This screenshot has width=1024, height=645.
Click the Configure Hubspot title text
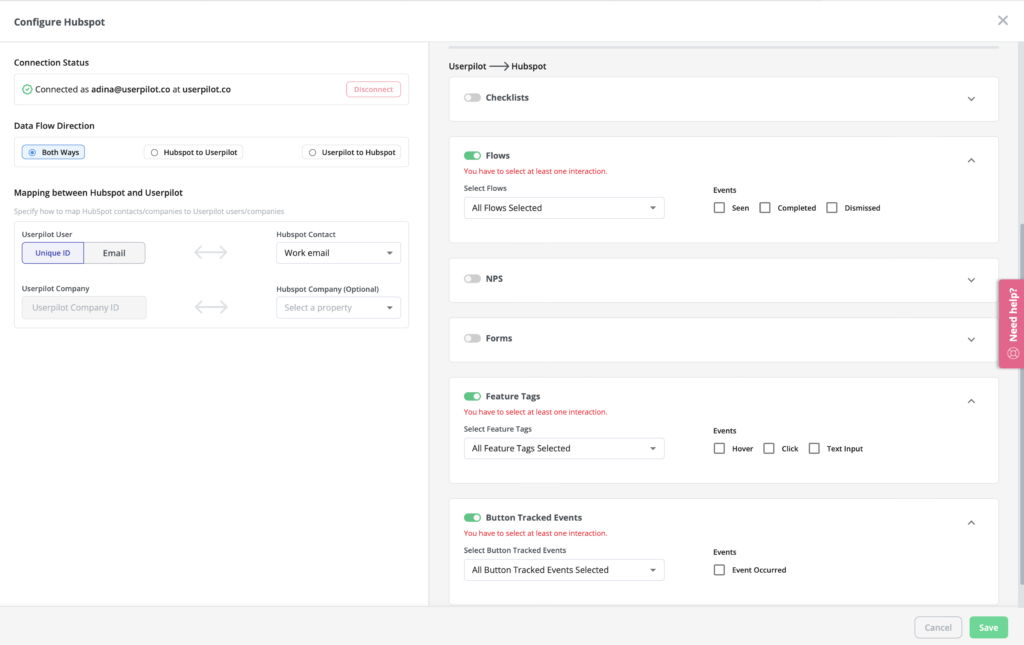click(x=59, y=22)
